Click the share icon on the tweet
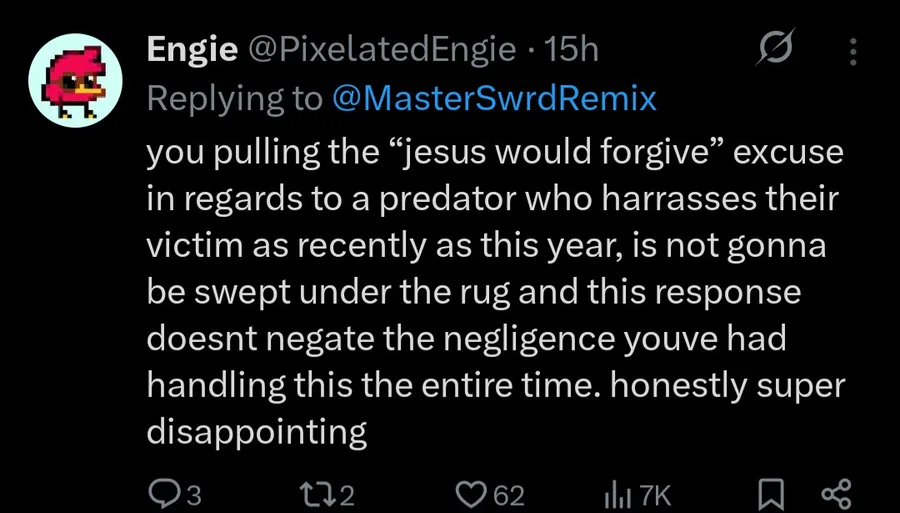The width and height of the screenshot is (900, 513). pyautogui.click(x=833, y=494)
